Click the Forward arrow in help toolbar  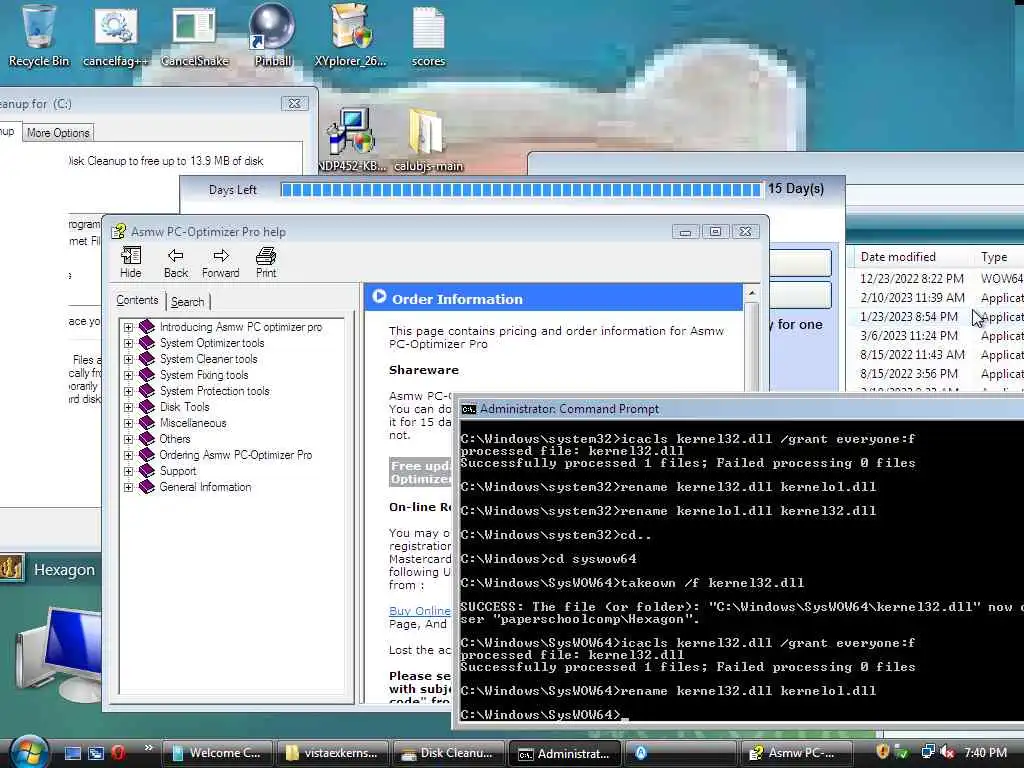[x=221, y=262]
